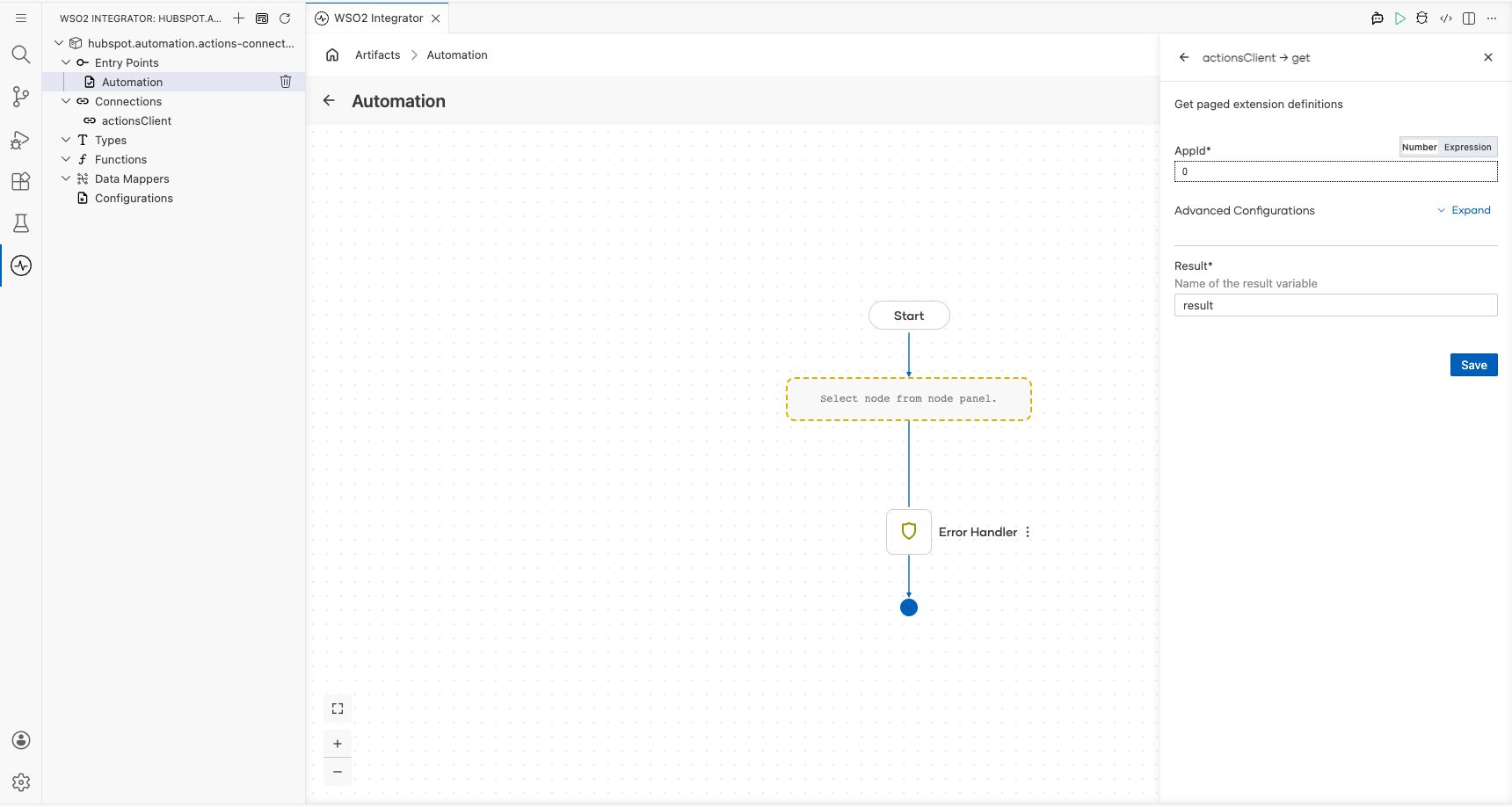Refresh the project explorer
Viewport: 1512px width, 807px height.
(x=285, y=18)
